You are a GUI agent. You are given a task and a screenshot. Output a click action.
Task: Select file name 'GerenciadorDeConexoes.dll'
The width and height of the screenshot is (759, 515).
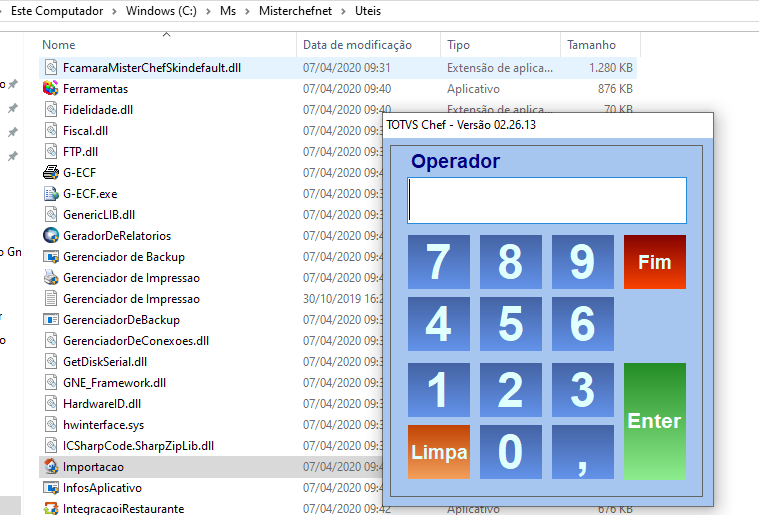pos(136,341)
